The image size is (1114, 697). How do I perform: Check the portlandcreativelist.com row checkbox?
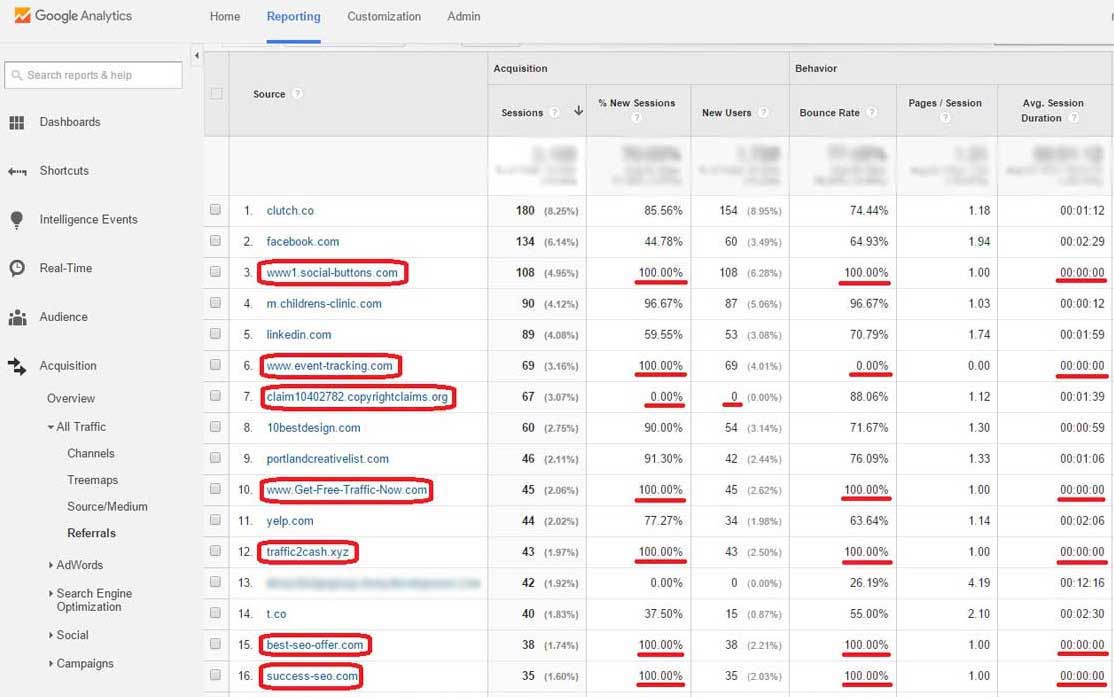click(x=215, y=458)
